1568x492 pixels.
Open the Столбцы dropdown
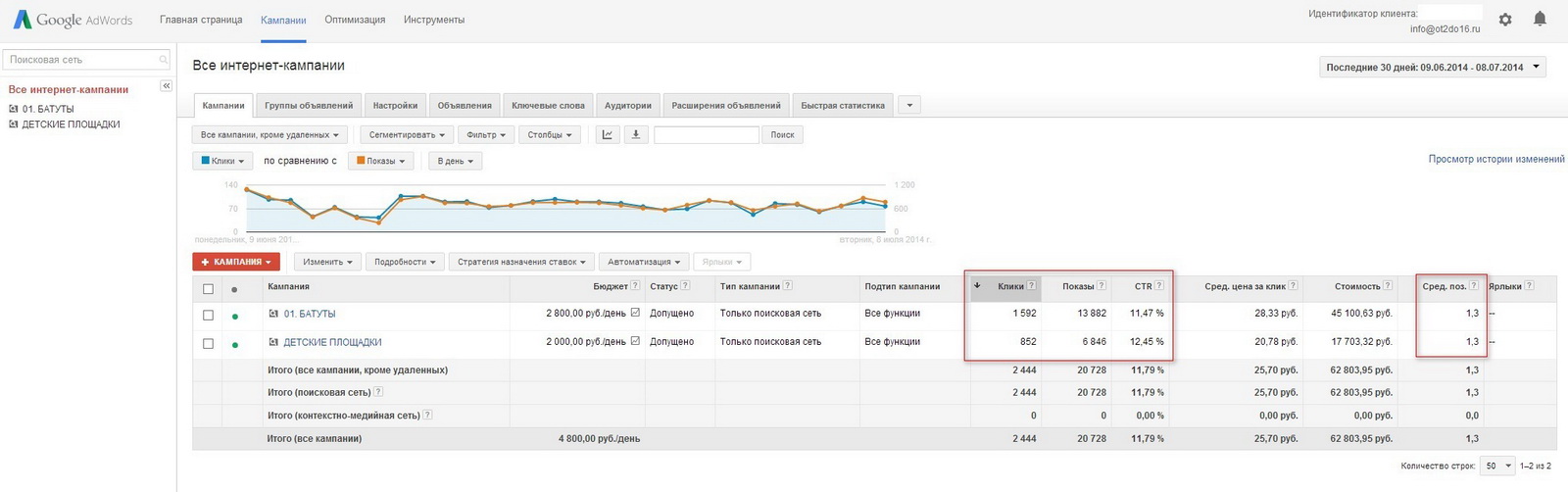pos(549,135)
